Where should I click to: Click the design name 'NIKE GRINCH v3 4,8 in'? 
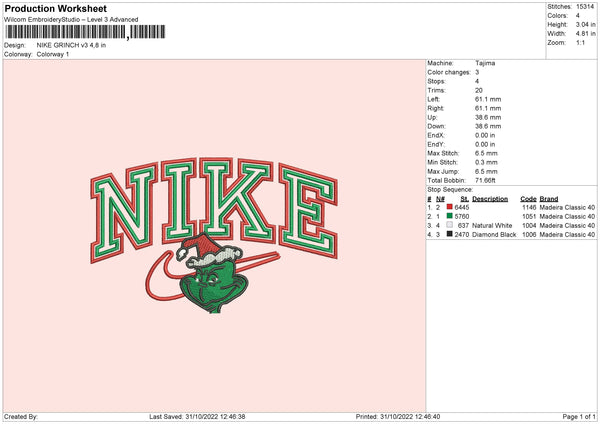coord(71,45)
